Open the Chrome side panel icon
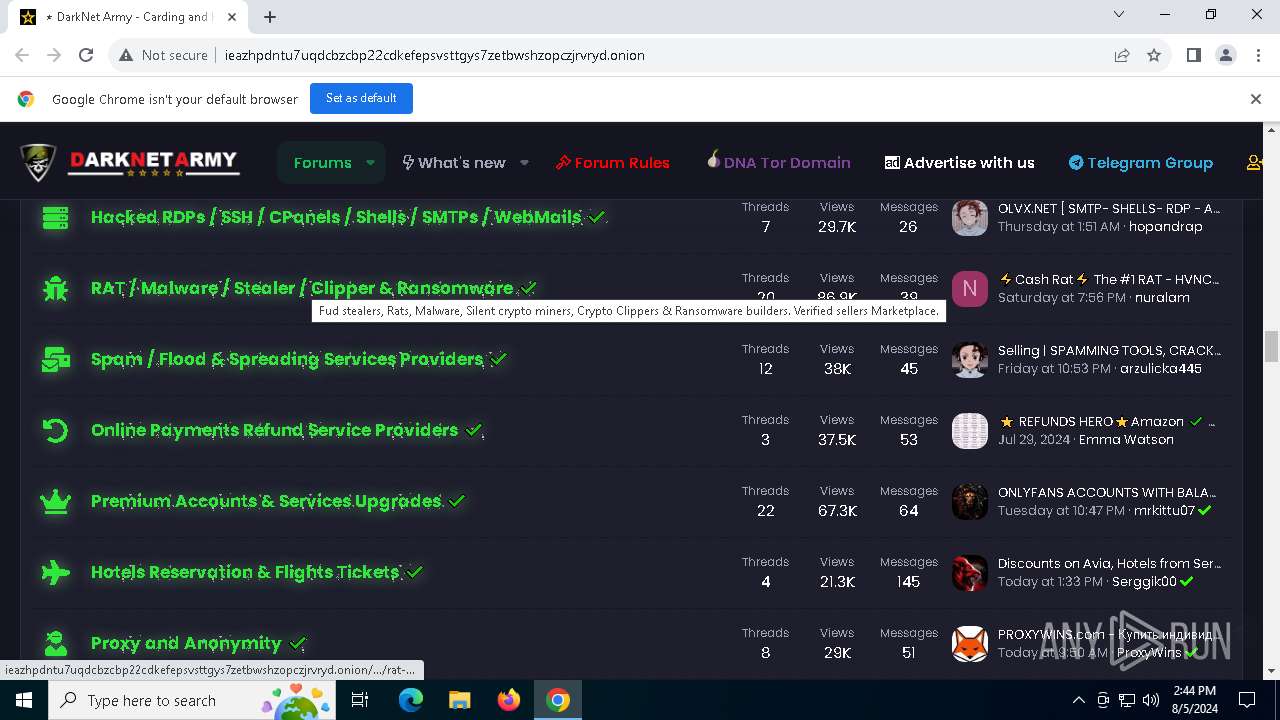 1193,55
